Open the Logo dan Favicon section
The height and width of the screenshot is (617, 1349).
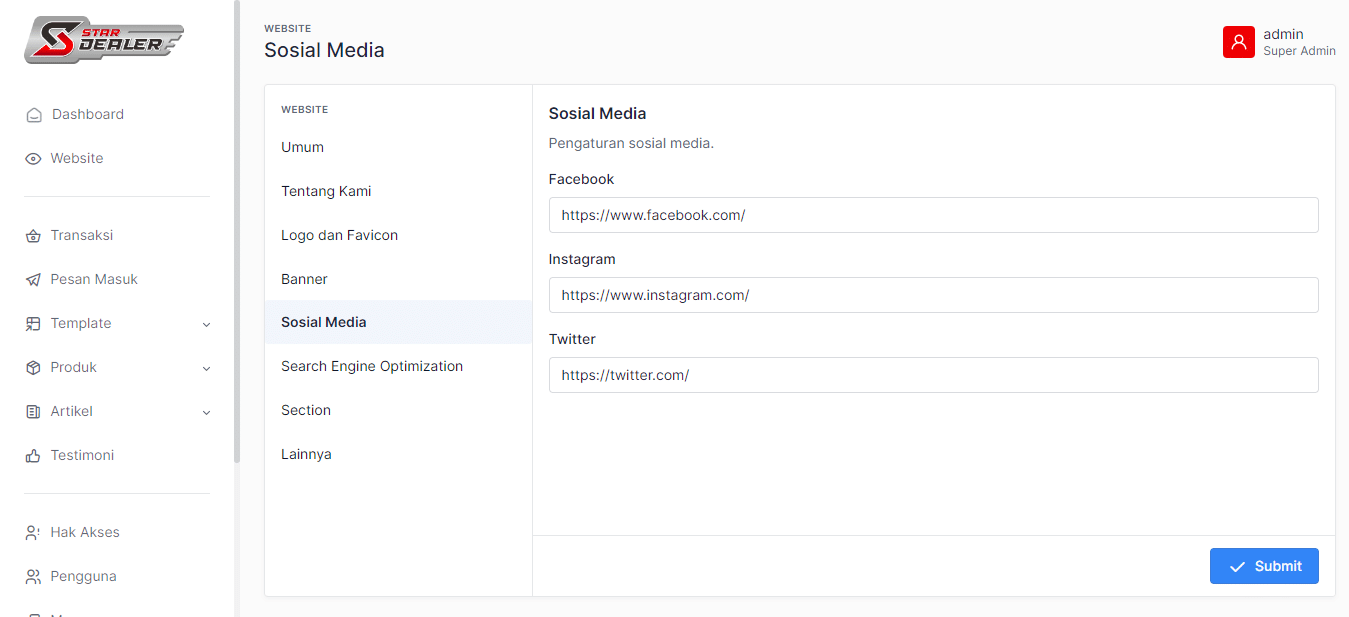tap(340, 235)
